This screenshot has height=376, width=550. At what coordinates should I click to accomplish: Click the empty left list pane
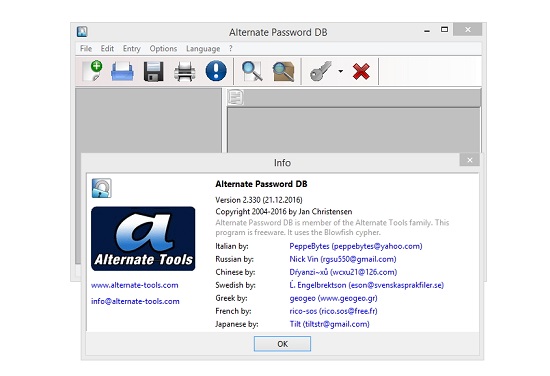[x=148, y=120]
